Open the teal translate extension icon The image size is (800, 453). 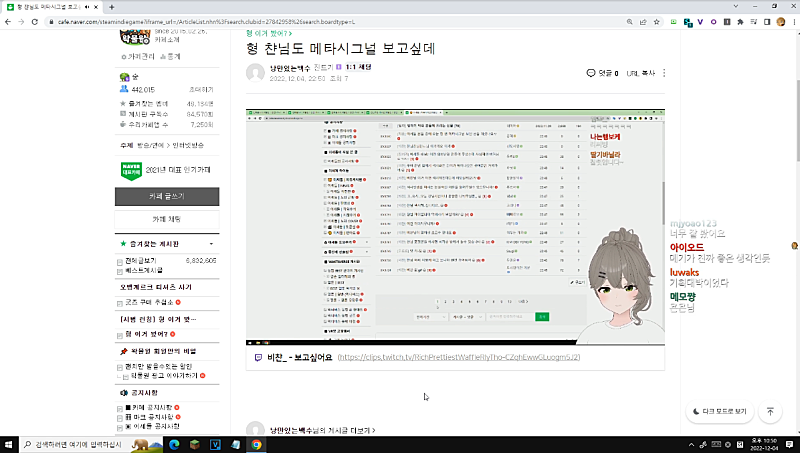(688, 22)
